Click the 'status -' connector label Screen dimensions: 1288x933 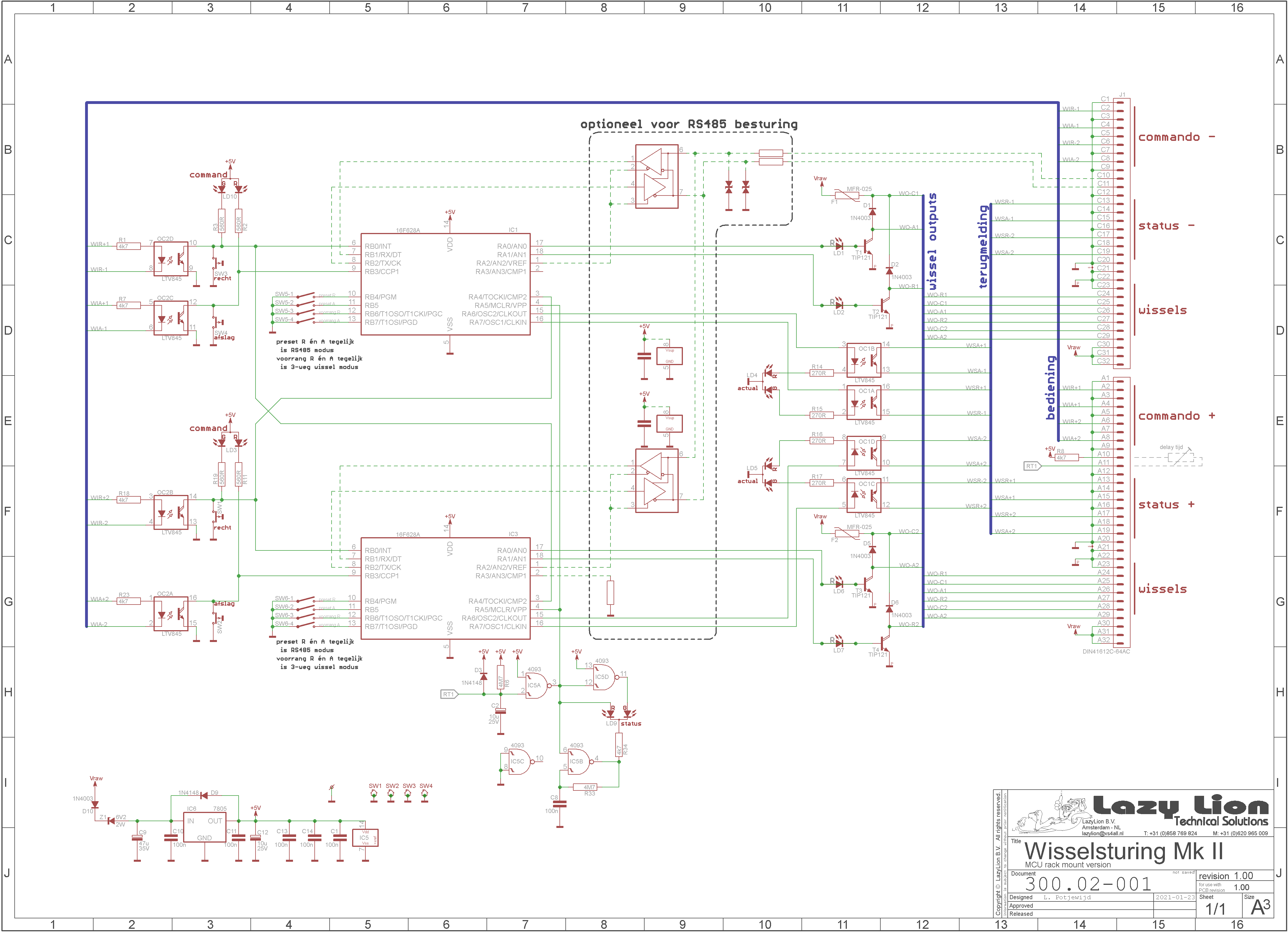[1167, 225]
